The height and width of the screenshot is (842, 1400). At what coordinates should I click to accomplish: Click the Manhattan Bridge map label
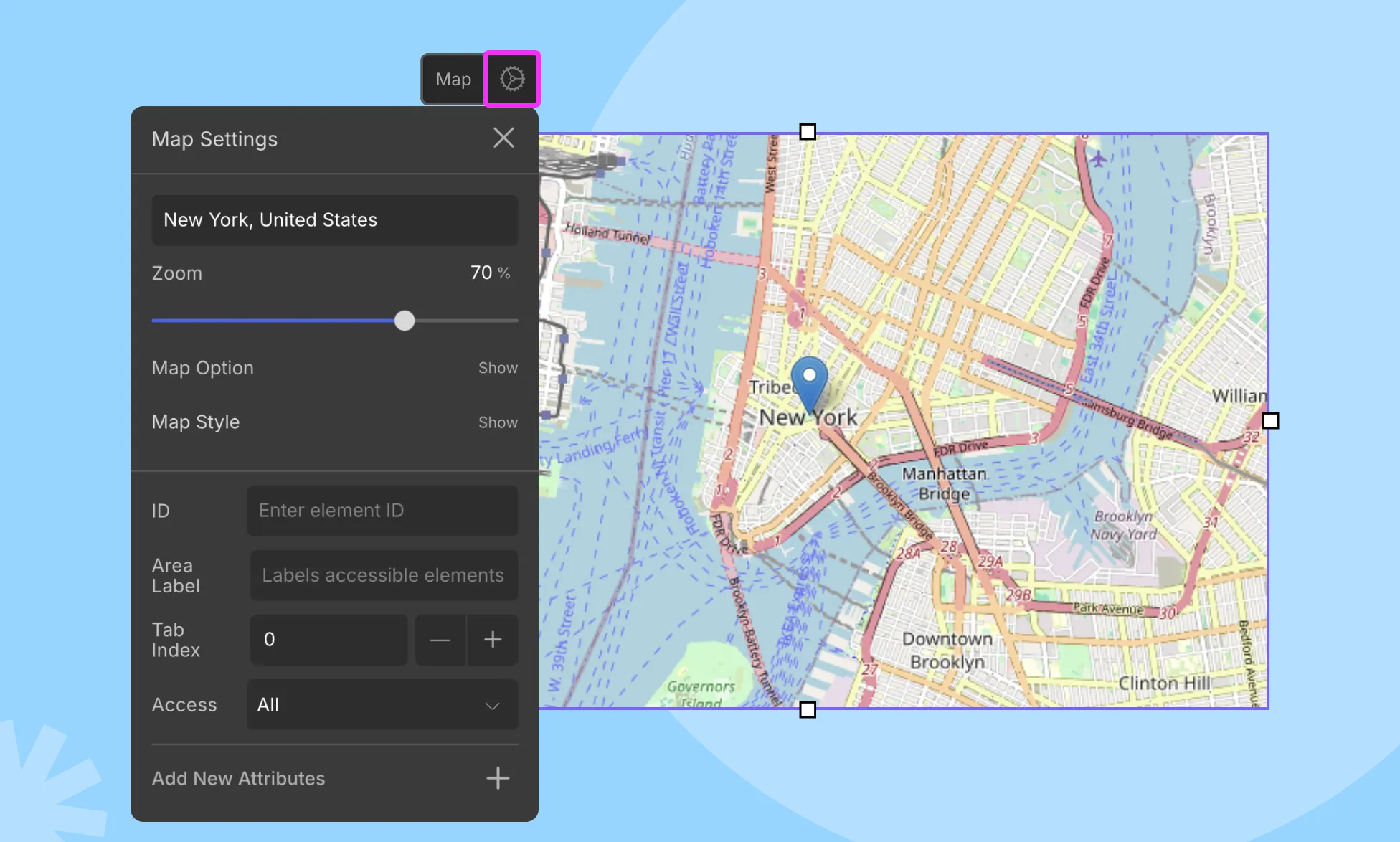(945, 483)
